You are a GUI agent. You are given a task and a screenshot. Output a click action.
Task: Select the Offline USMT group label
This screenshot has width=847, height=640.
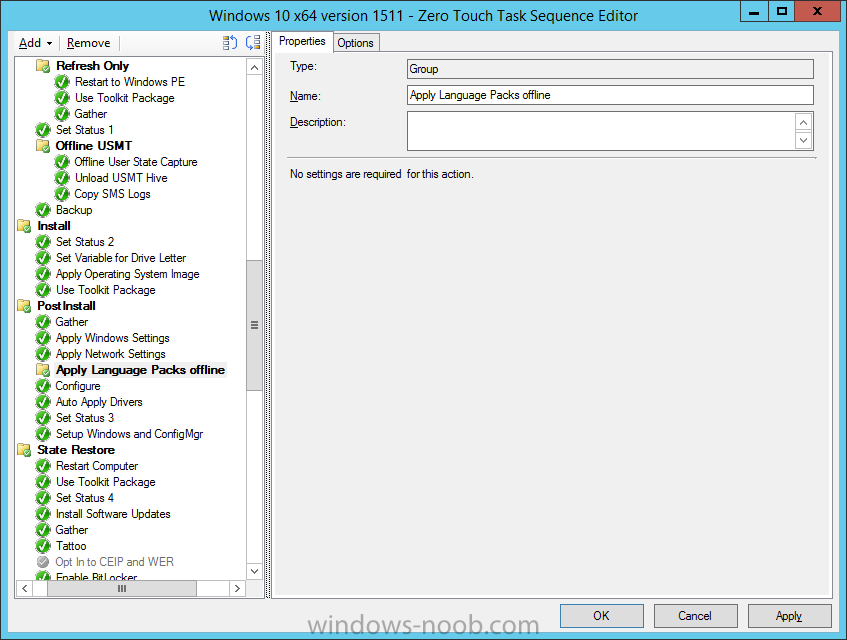point(93,146)
